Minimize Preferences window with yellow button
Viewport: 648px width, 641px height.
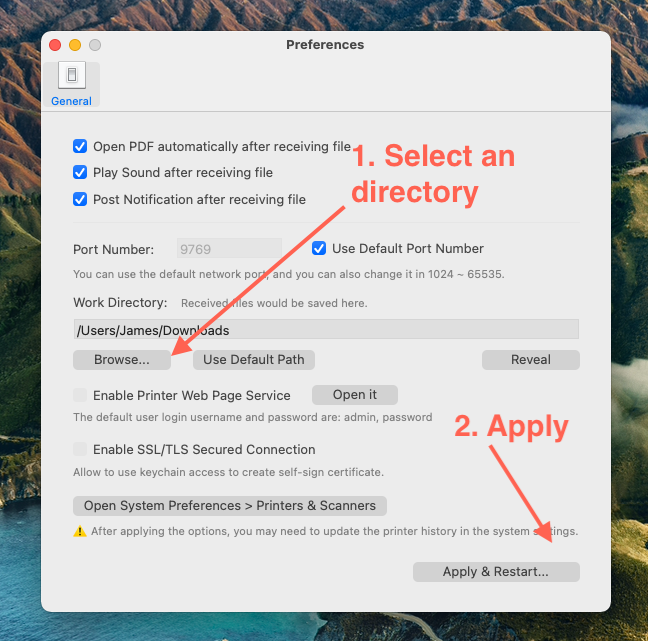click(x=75, y=45)
